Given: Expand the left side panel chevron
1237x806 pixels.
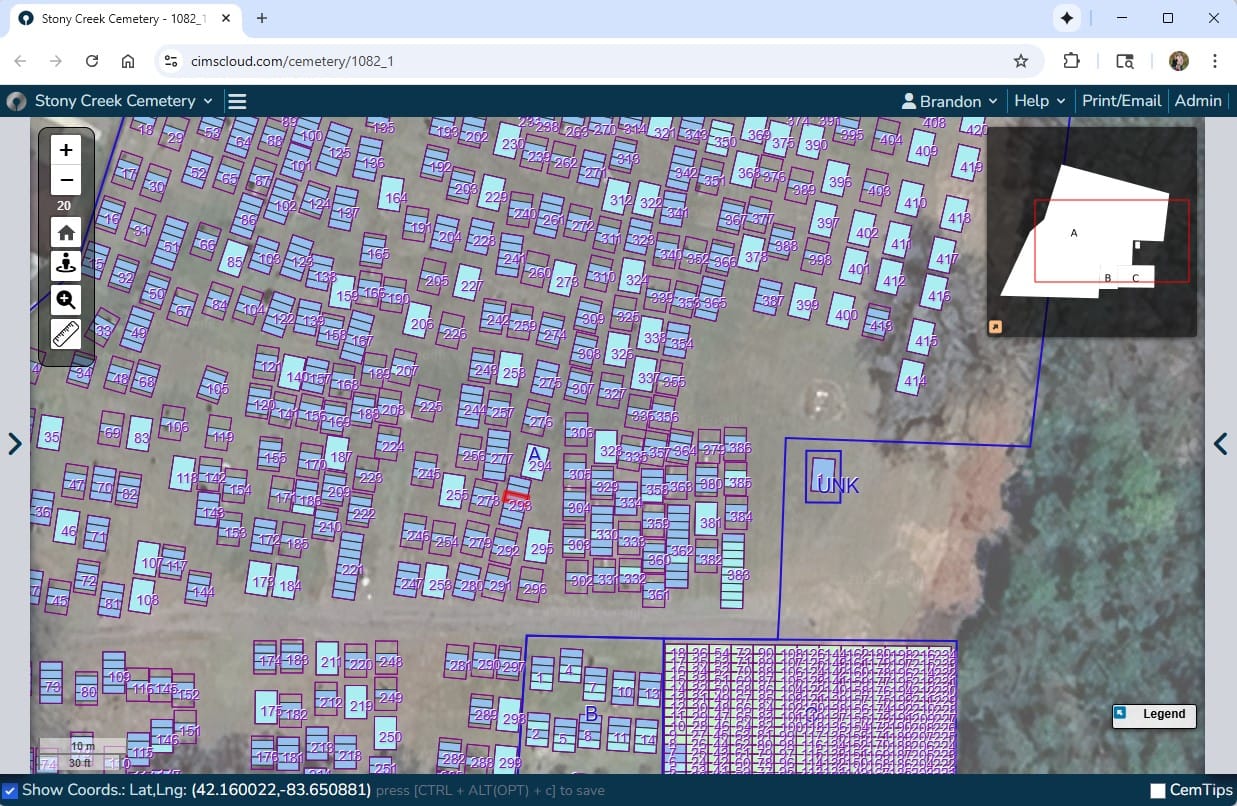Looking at the screenshot, I should coord(15,444).
